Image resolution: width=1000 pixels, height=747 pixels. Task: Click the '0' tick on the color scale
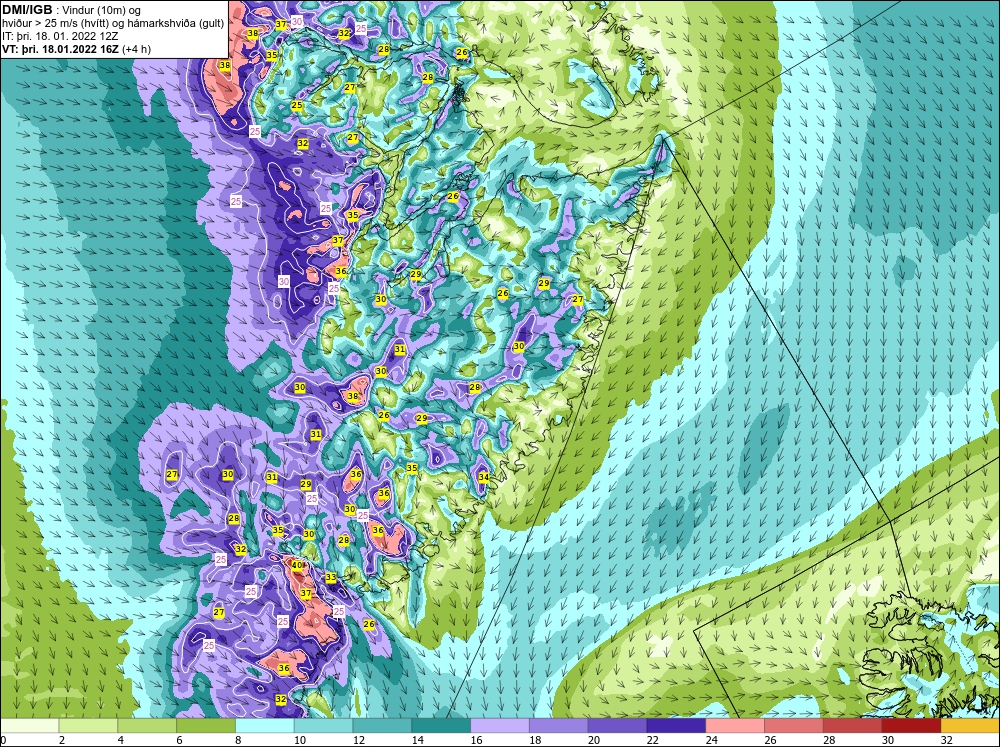(x=3, y=740)
